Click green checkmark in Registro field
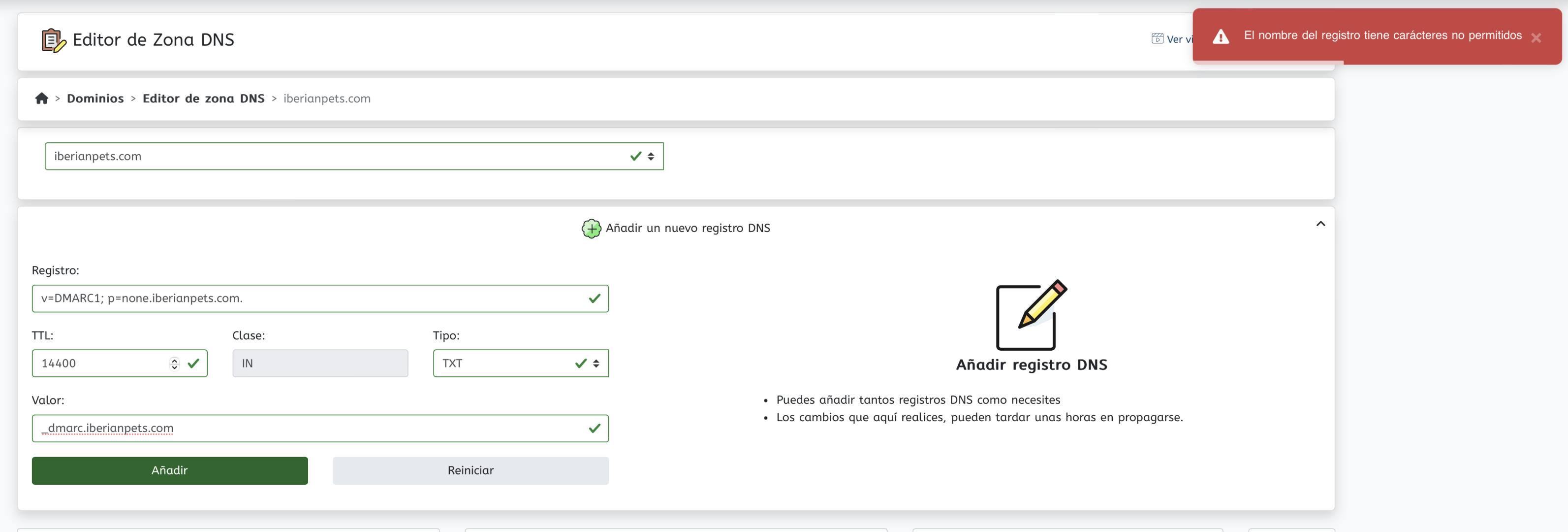 [595, 299]
